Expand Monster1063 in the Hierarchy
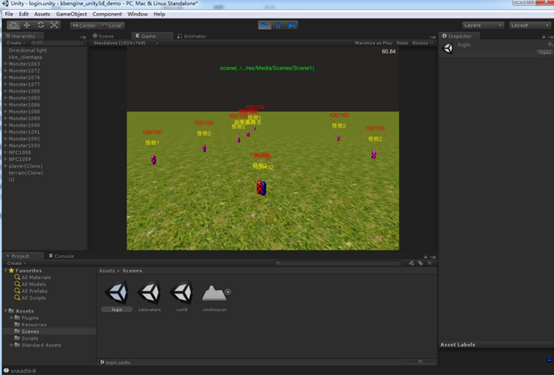The image size is (554, 375). 6,64
